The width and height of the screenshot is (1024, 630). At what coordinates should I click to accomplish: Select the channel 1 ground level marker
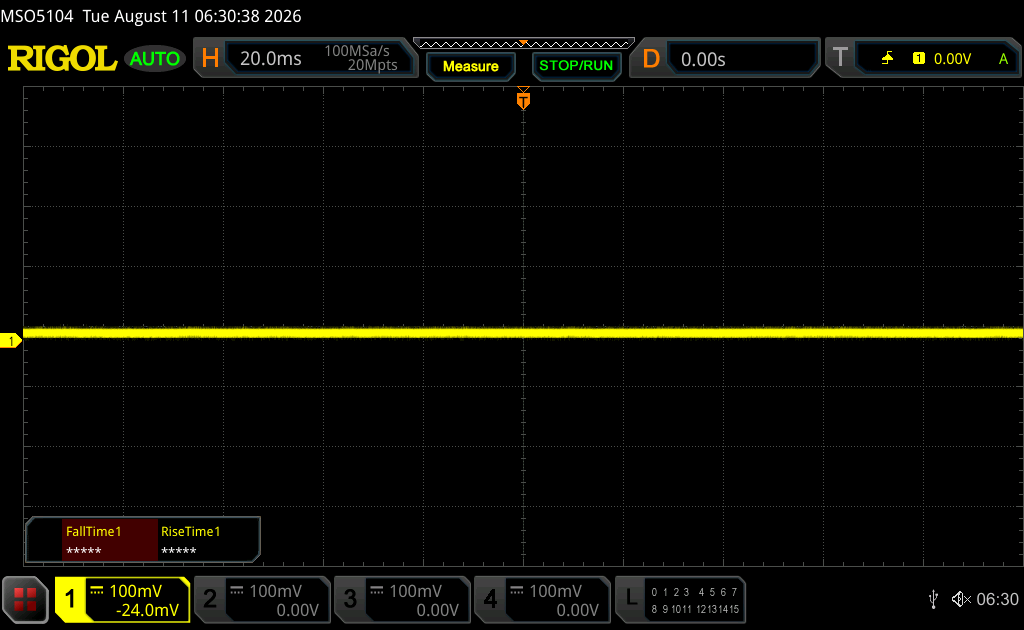pos(10,341)
